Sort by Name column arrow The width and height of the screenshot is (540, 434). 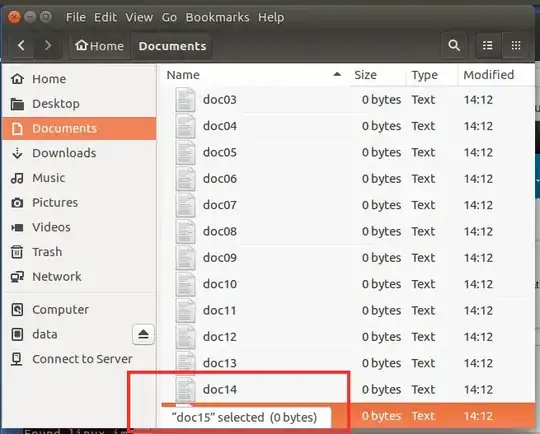click(337, 74)
